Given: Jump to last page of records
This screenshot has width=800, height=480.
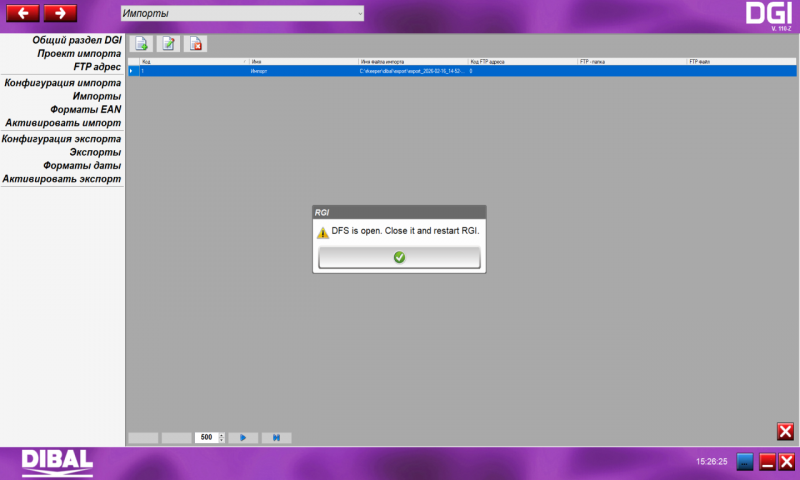Looking at the screenshot, I should 276,438.
